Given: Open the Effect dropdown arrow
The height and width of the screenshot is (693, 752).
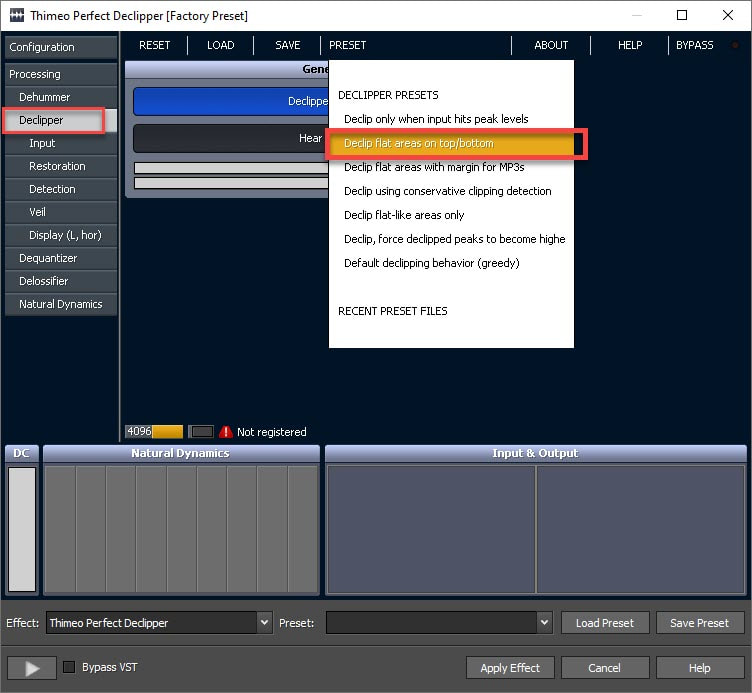Looking at the screenshot, I should [264, 623].
